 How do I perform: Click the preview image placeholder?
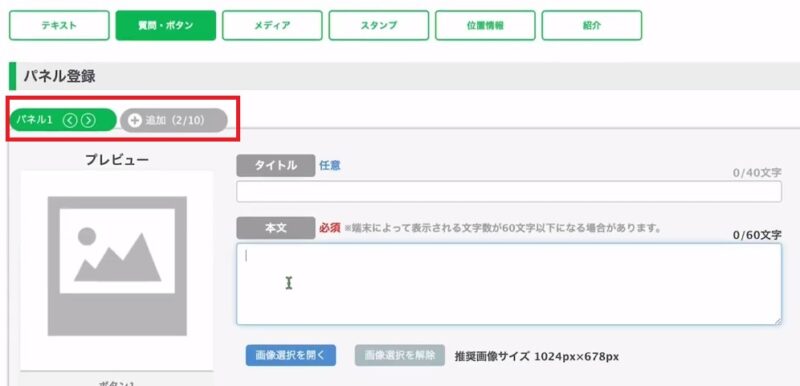(x=117, y=266)
